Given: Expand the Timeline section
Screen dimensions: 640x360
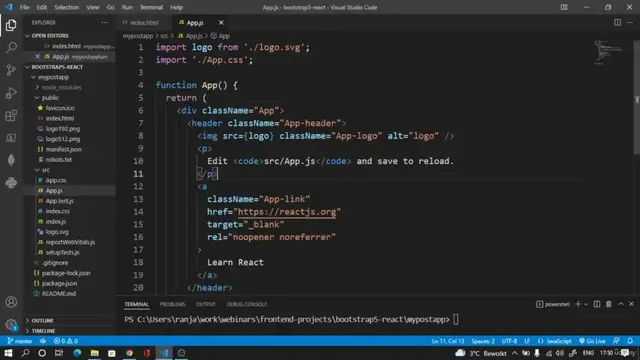Looking at the screenshot, I should [43, 331].
